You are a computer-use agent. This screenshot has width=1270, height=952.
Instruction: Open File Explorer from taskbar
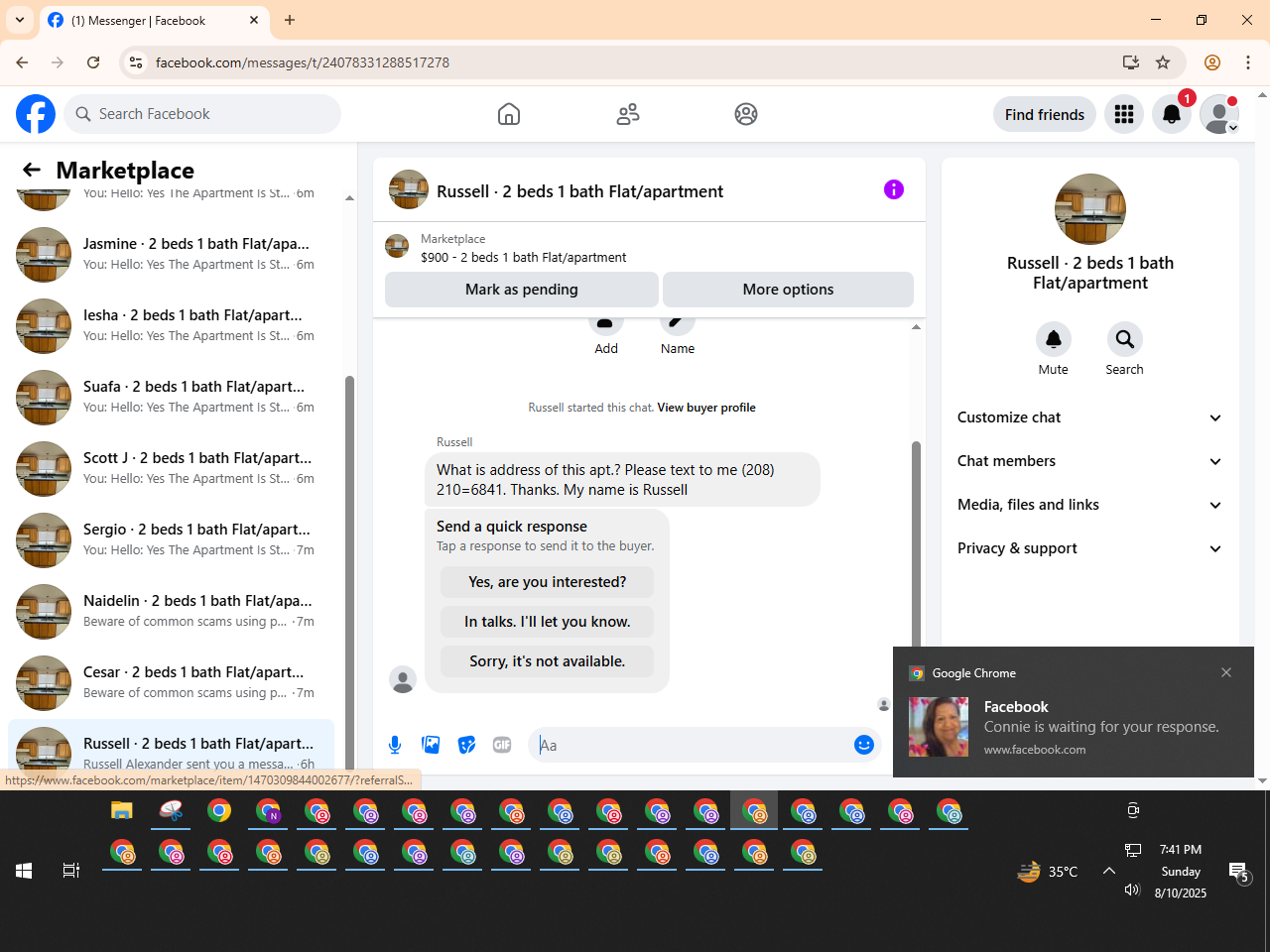click(x=122, y=811)
